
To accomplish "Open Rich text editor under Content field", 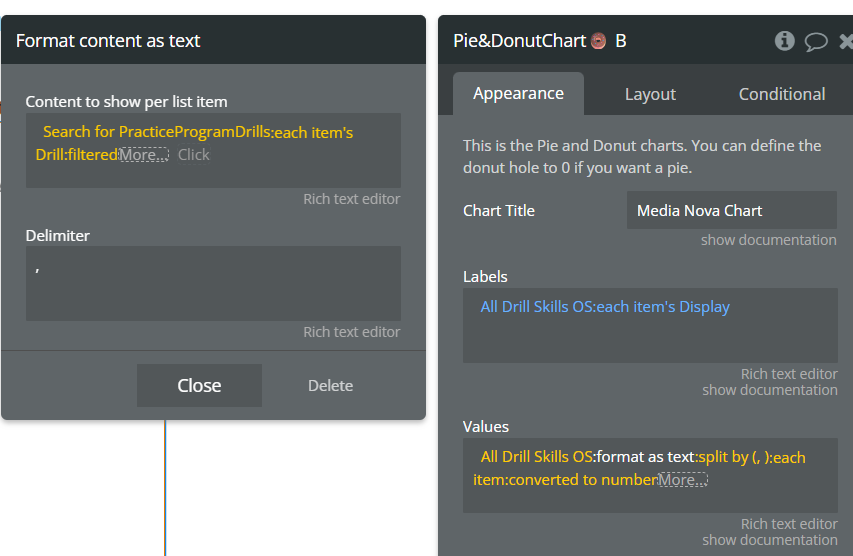I will pos(351,199).
